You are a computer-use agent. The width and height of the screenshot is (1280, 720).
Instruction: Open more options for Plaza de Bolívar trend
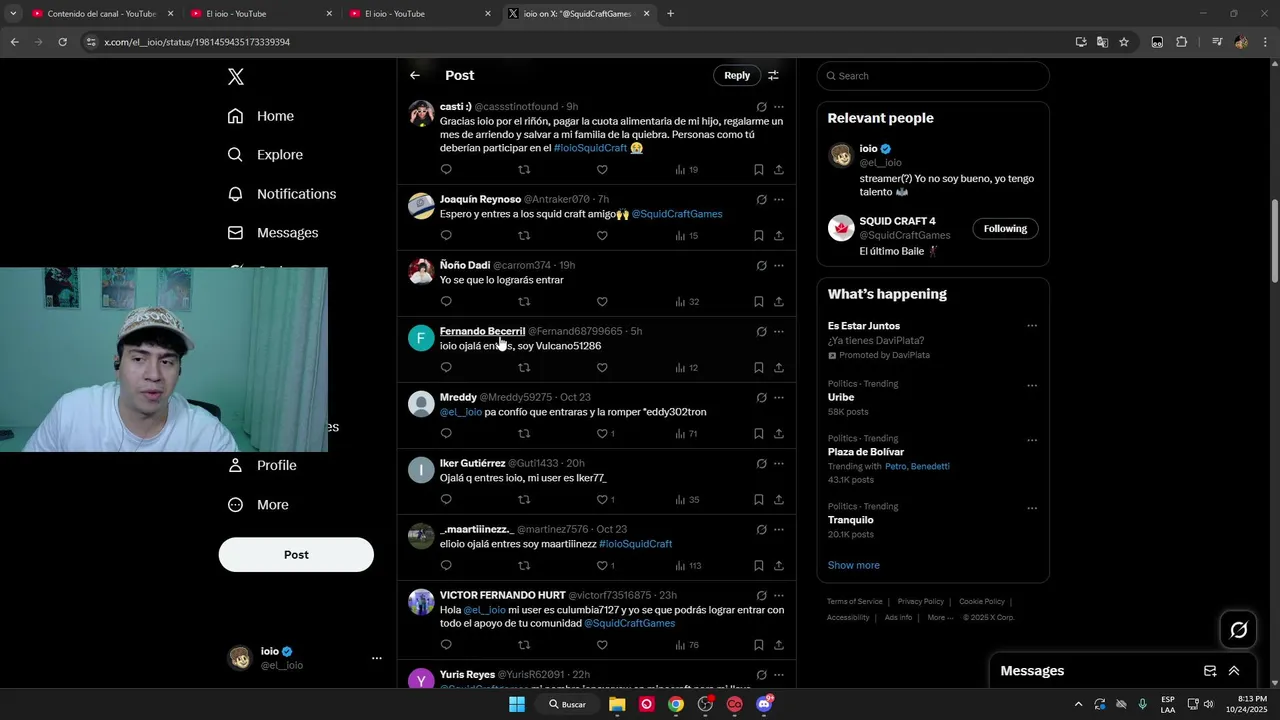pos(1032,441)
